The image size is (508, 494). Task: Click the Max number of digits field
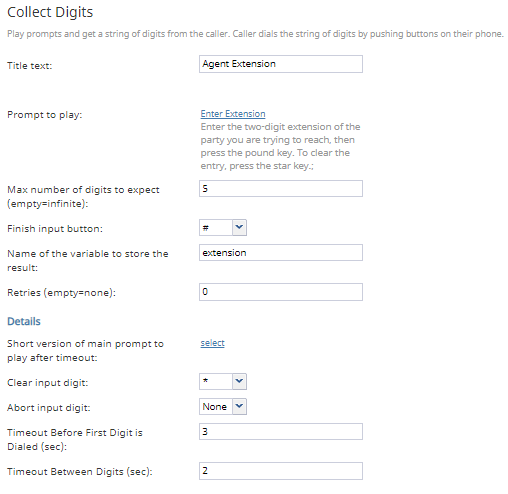point(281,189)
